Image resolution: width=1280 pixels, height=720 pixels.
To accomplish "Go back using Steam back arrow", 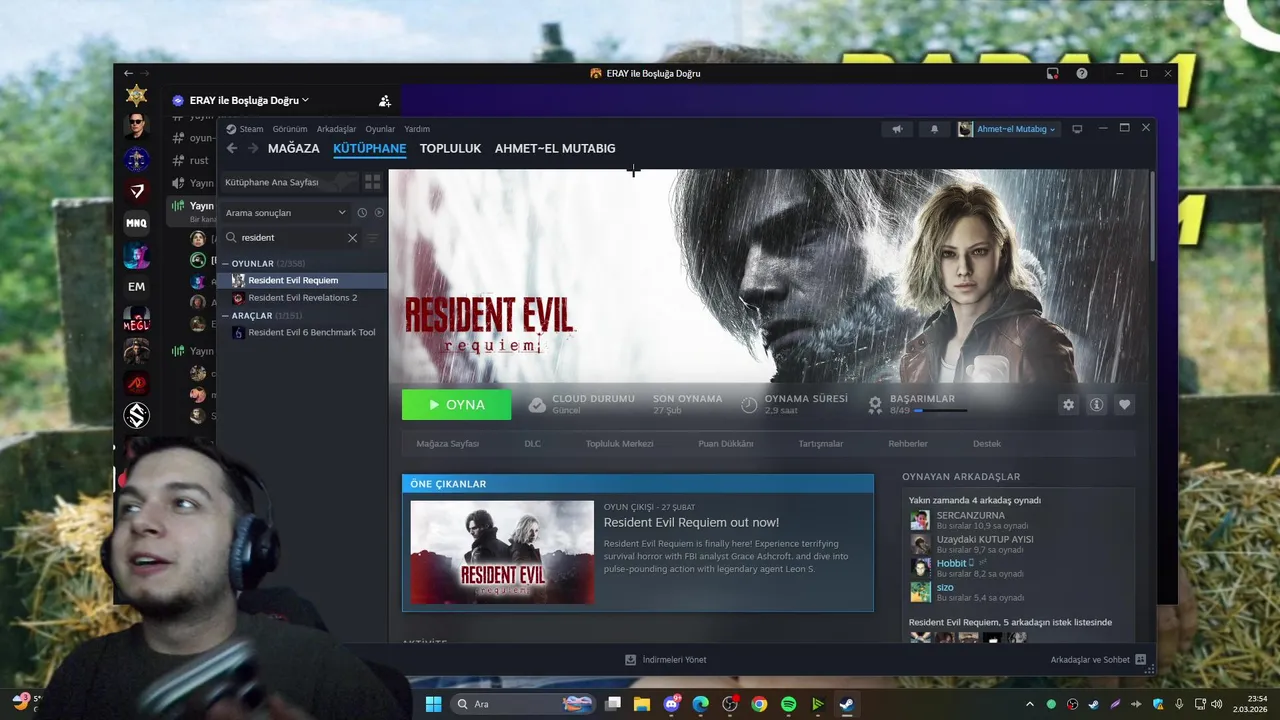I will 232,148.
